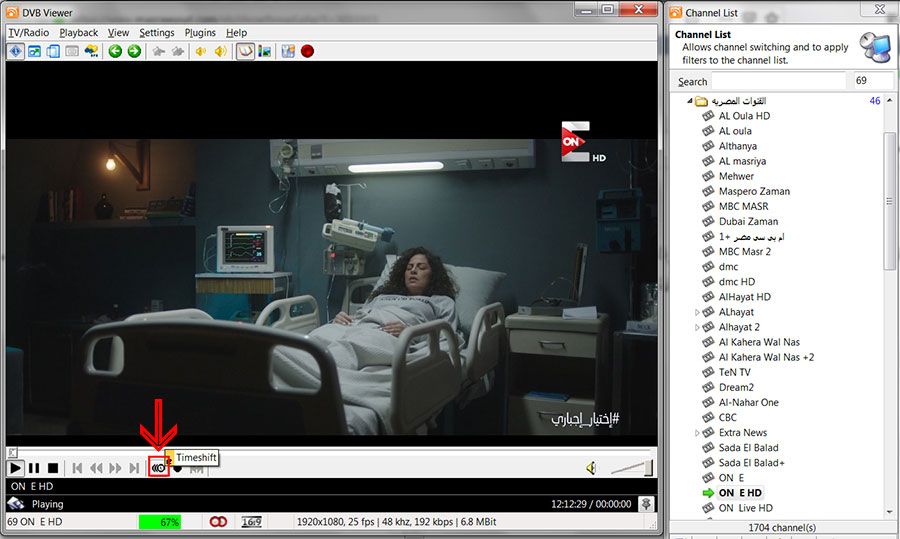Click the resolution and bitrate status text
Screen dimensions: 900x539
click(396, 522)
